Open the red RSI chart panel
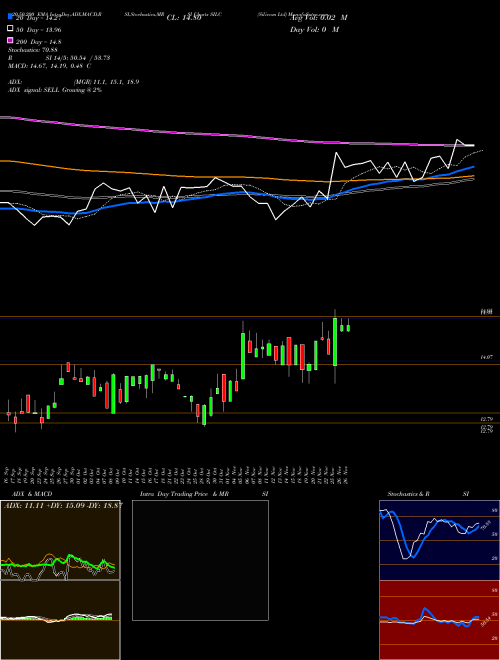Screen dimensions: 500x660 tap(439, 620)
